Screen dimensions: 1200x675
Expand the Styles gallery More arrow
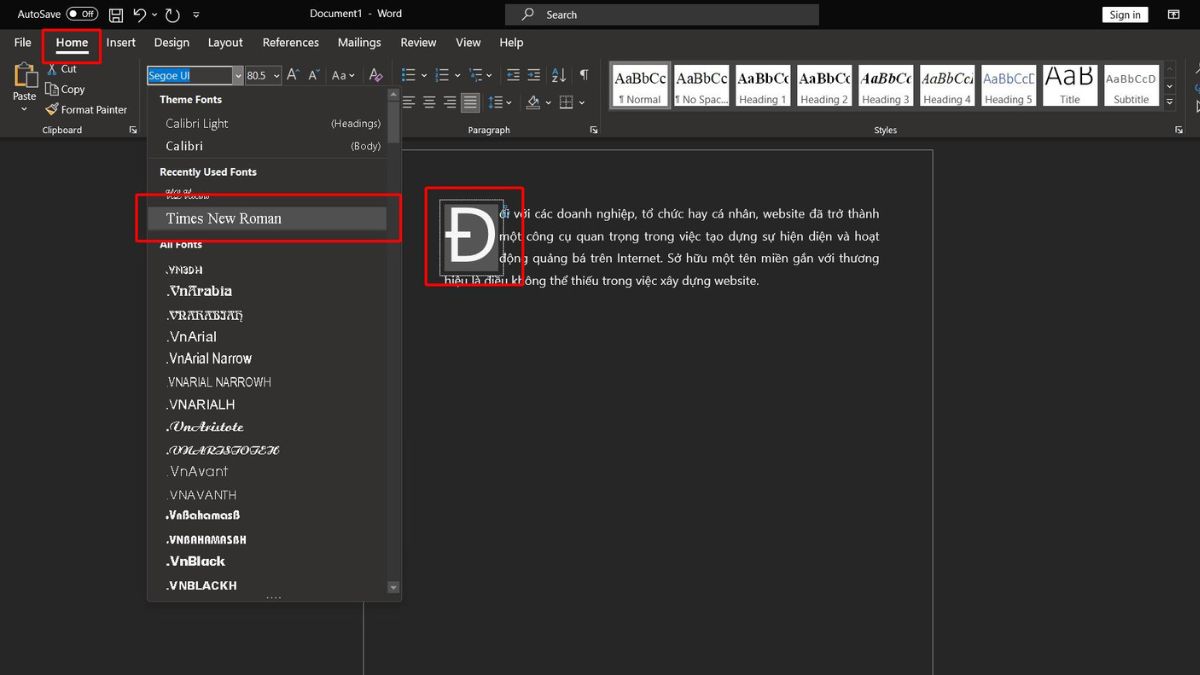click(1169, 102)
